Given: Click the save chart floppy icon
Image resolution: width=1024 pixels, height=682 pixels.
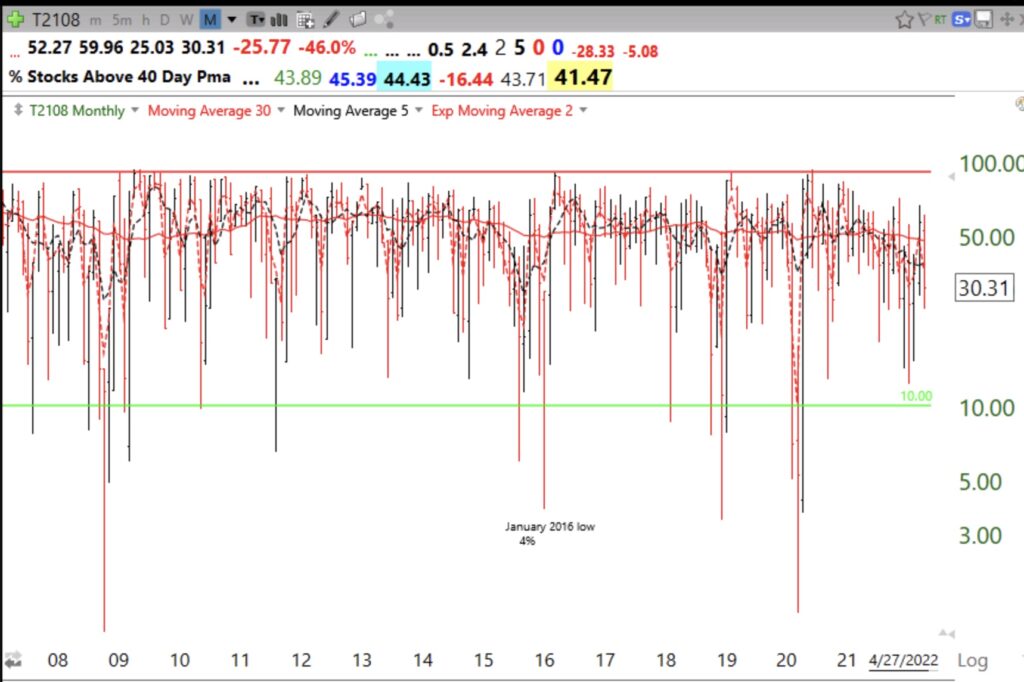Looking at the screenshot, I should click(984, 20).
